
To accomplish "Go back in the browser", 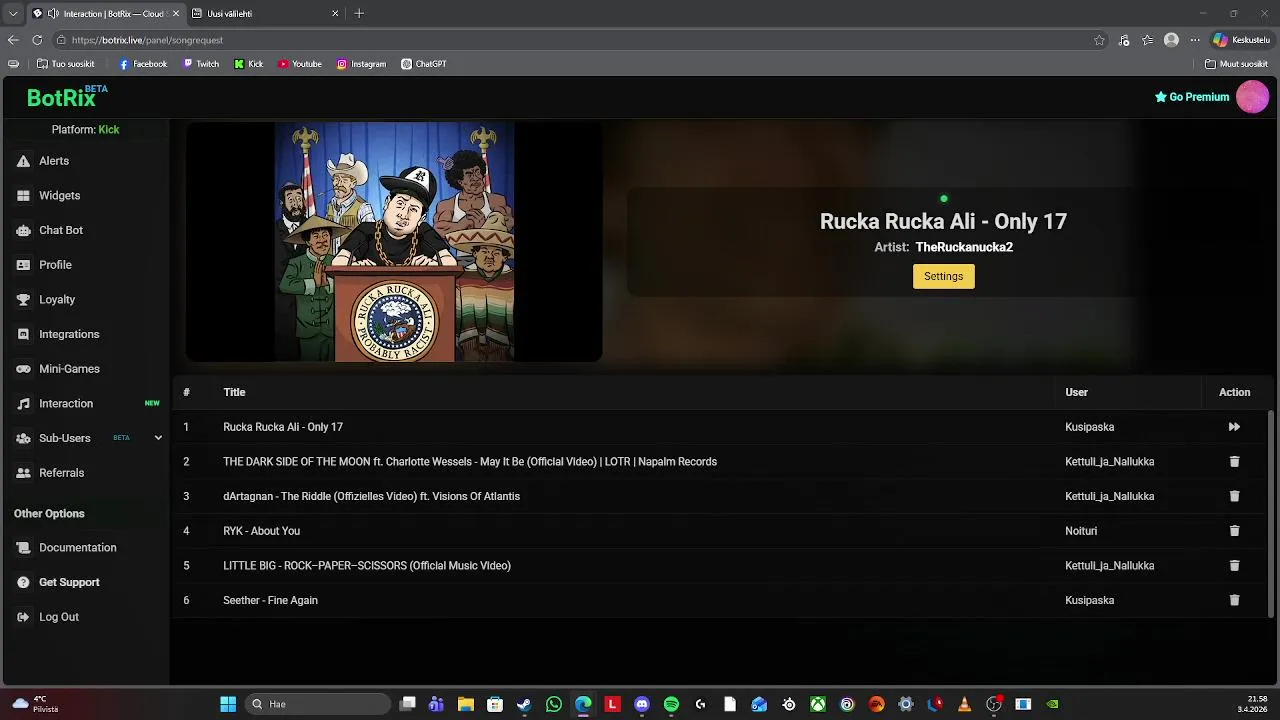I will [x=13, y=40].
